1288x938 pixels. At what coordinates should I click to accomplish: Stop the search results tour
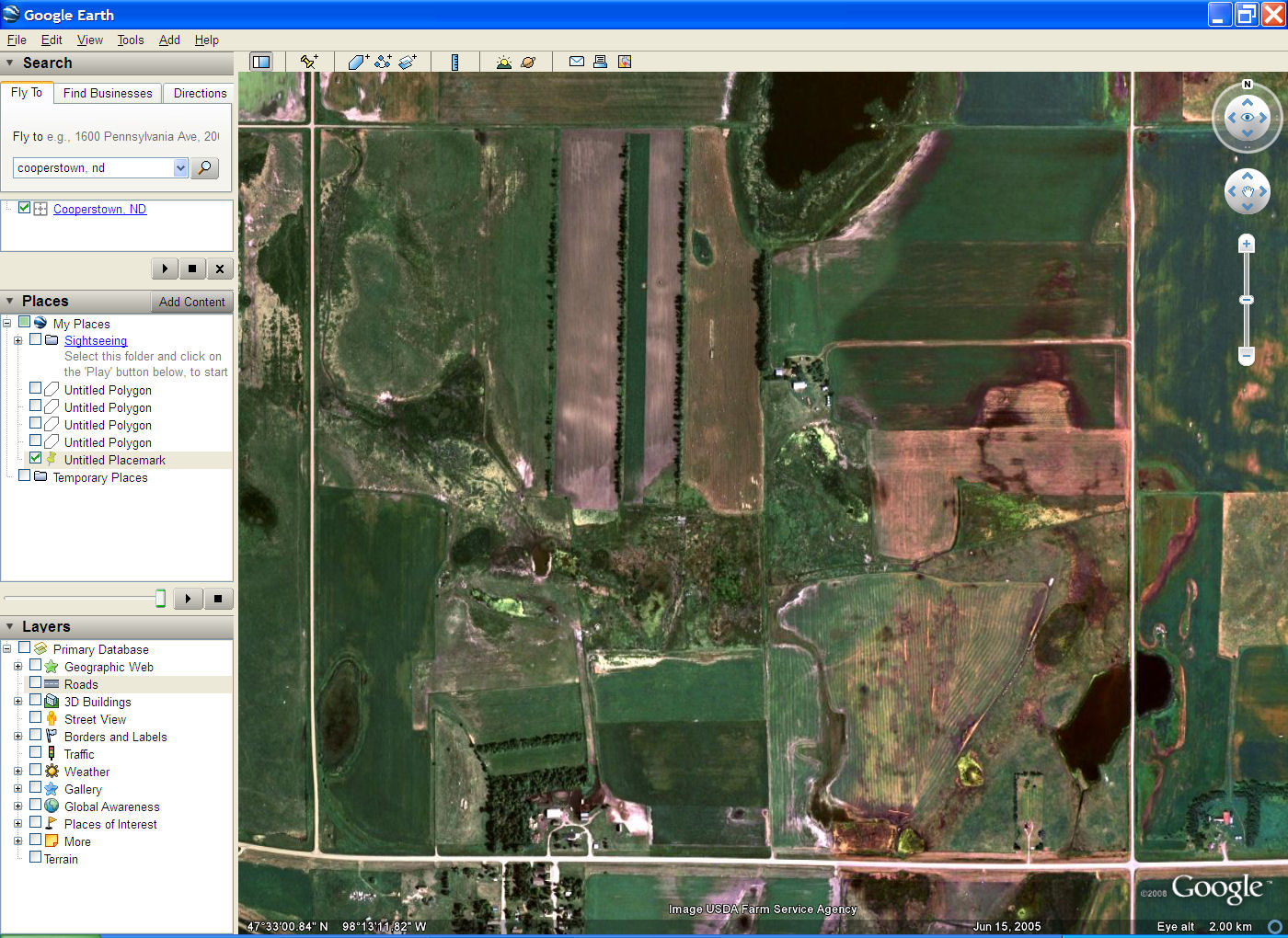192,269
